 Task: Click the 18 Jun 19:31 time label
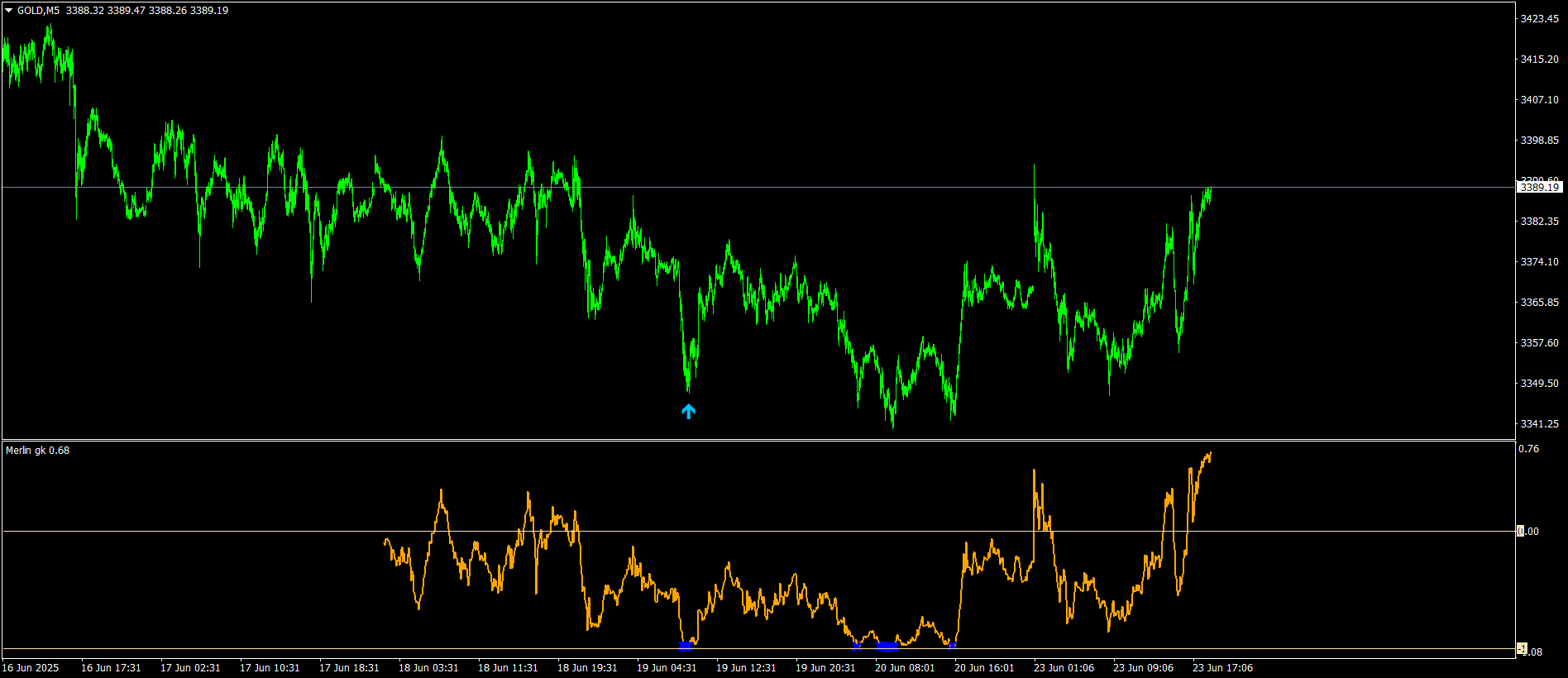tap(587, 668)
